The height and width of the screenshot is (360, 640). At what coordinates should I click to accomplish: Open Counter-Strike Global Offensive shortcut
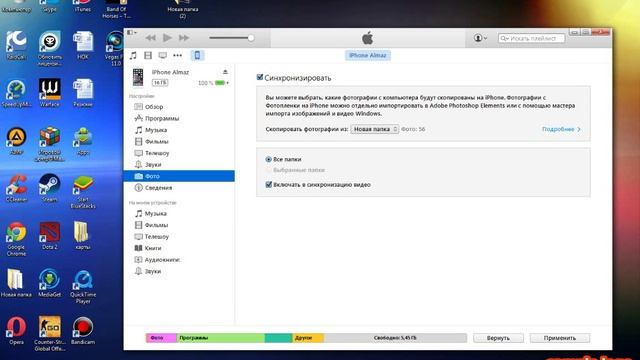pos(49,334)
